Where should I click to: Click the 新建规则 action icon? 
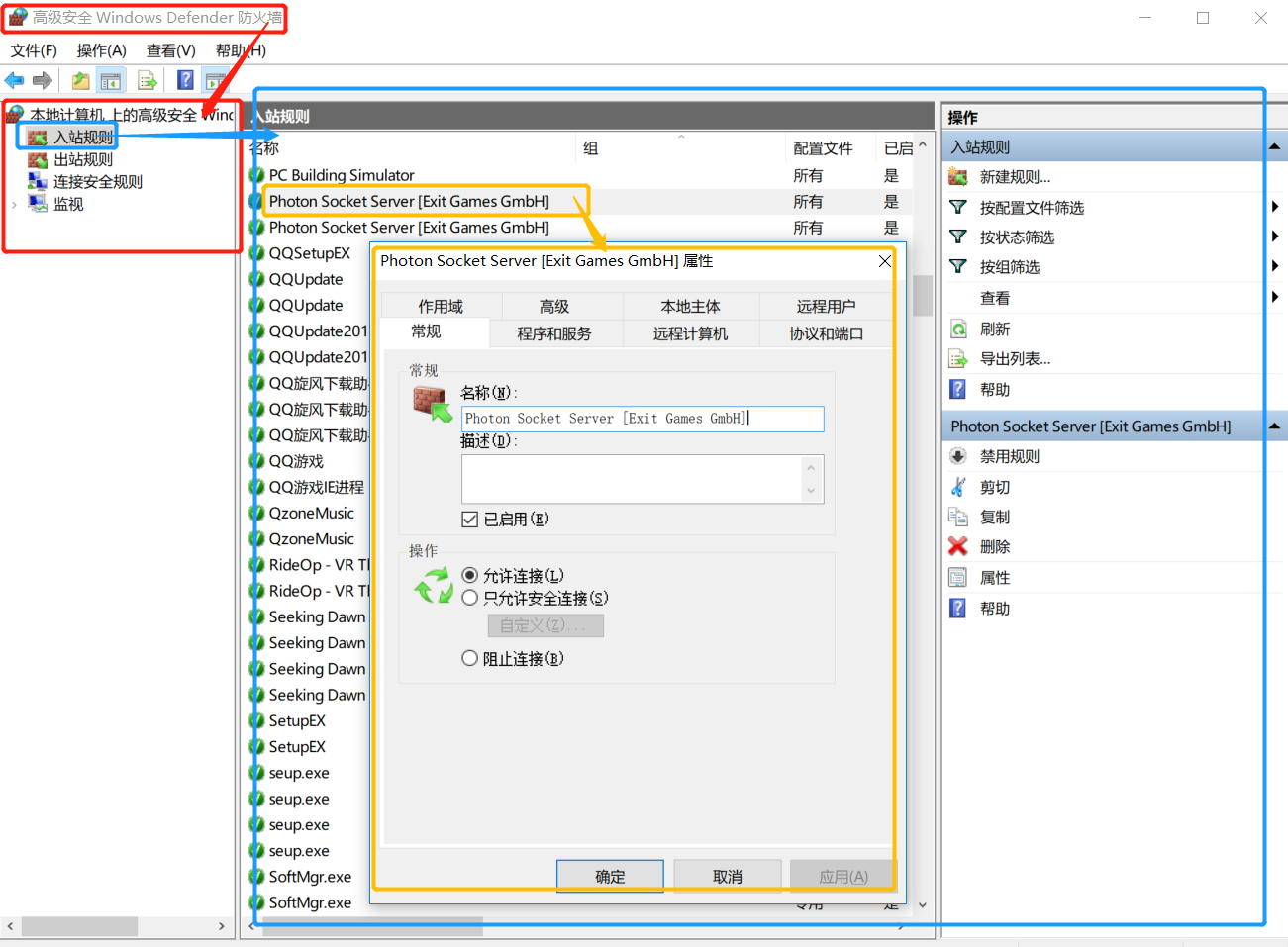(958, 177)
